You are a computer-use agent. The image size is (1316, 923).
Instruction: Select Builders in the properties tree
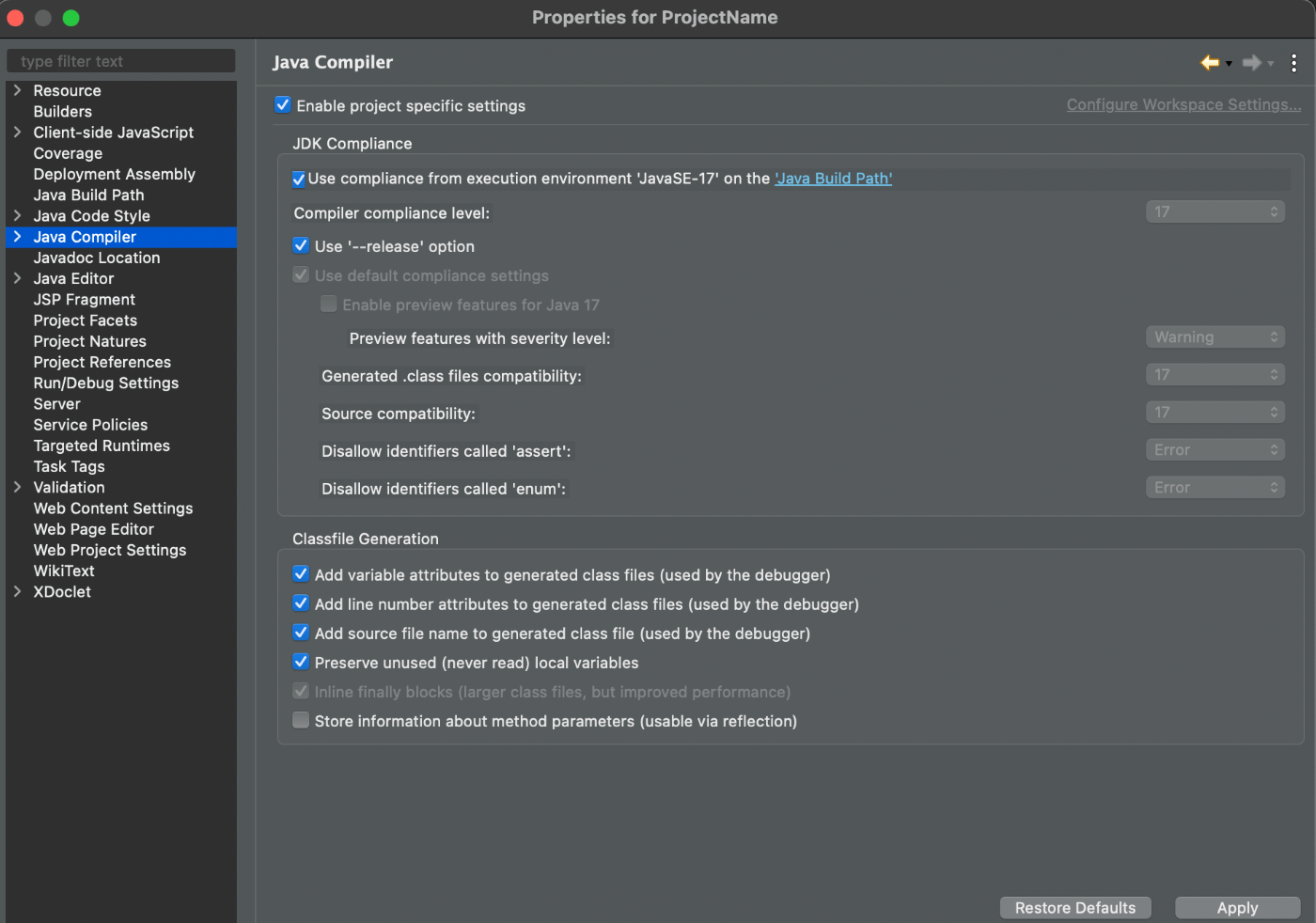tap(63, 111)
